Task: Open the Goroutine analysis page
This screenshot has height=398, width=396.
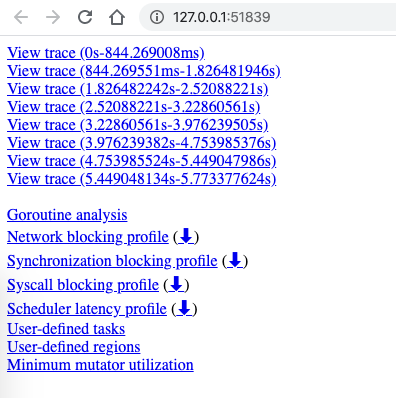Action: (67, 215)
